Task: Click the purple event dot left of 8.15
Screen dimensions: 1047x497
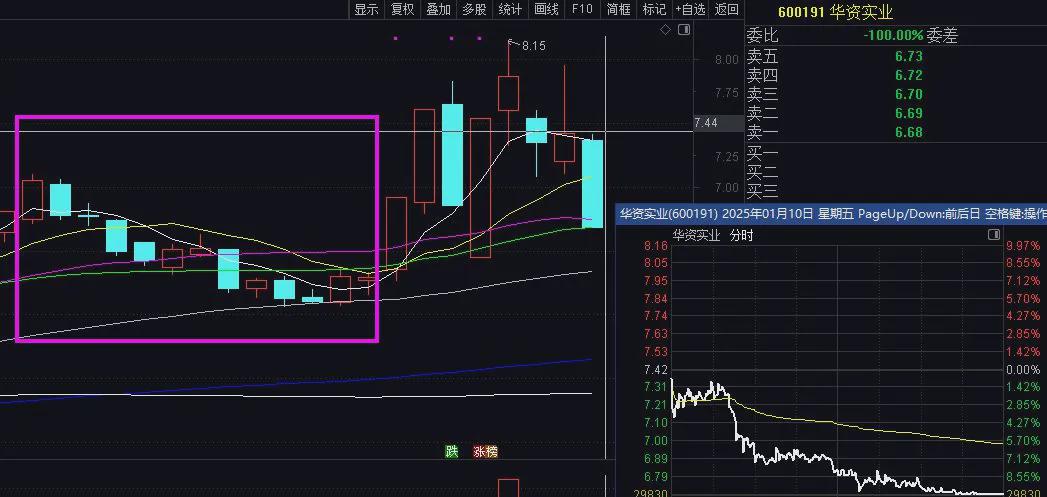Action: tap(479, 39)
